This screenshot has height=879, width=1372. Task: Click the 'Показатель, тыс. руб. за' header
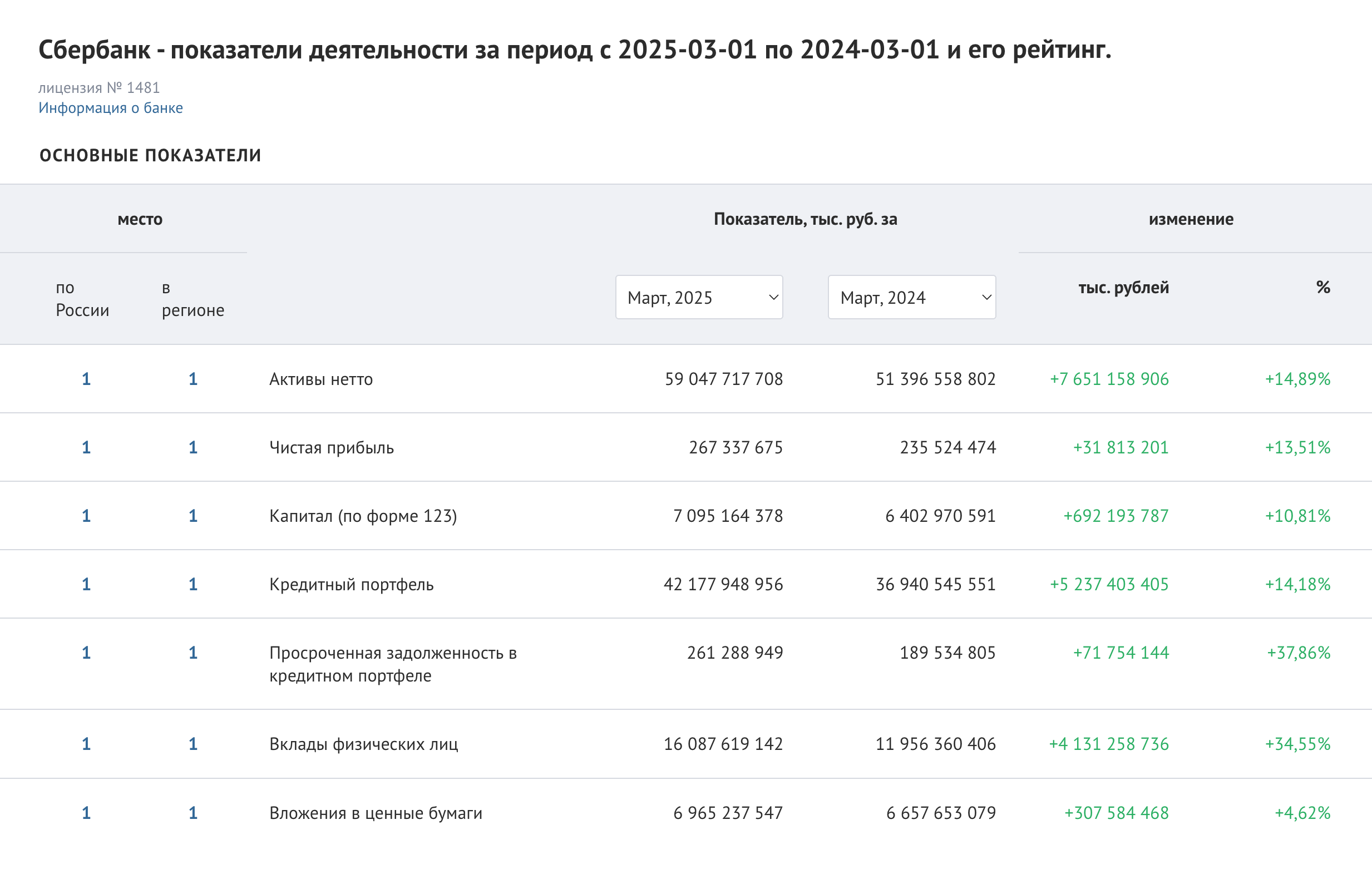coord(805,220)
